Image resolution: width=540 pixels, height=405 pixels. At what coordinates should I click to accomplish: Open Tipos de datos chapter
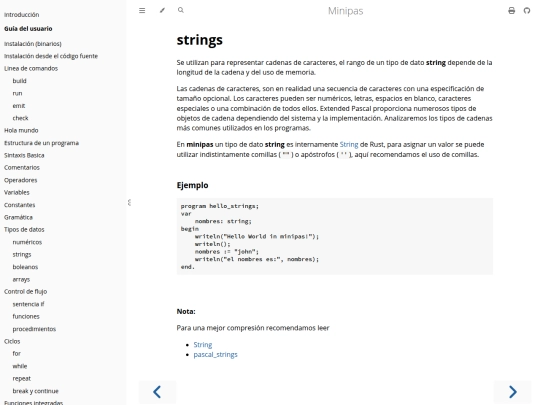[x=24, y=230]
